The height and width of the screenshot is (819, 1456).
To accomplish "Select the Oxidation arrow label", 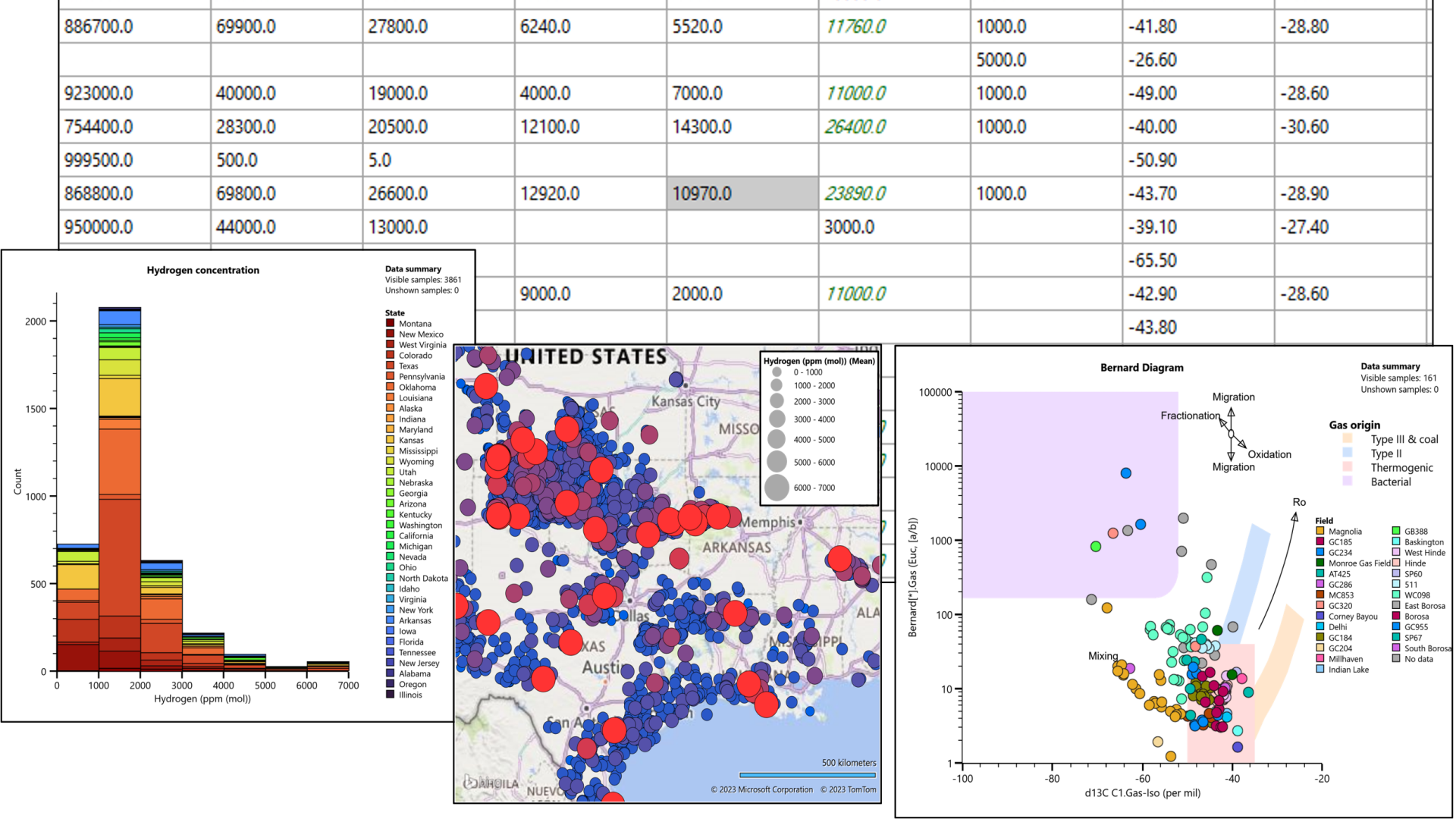I will pos(1269,454).
